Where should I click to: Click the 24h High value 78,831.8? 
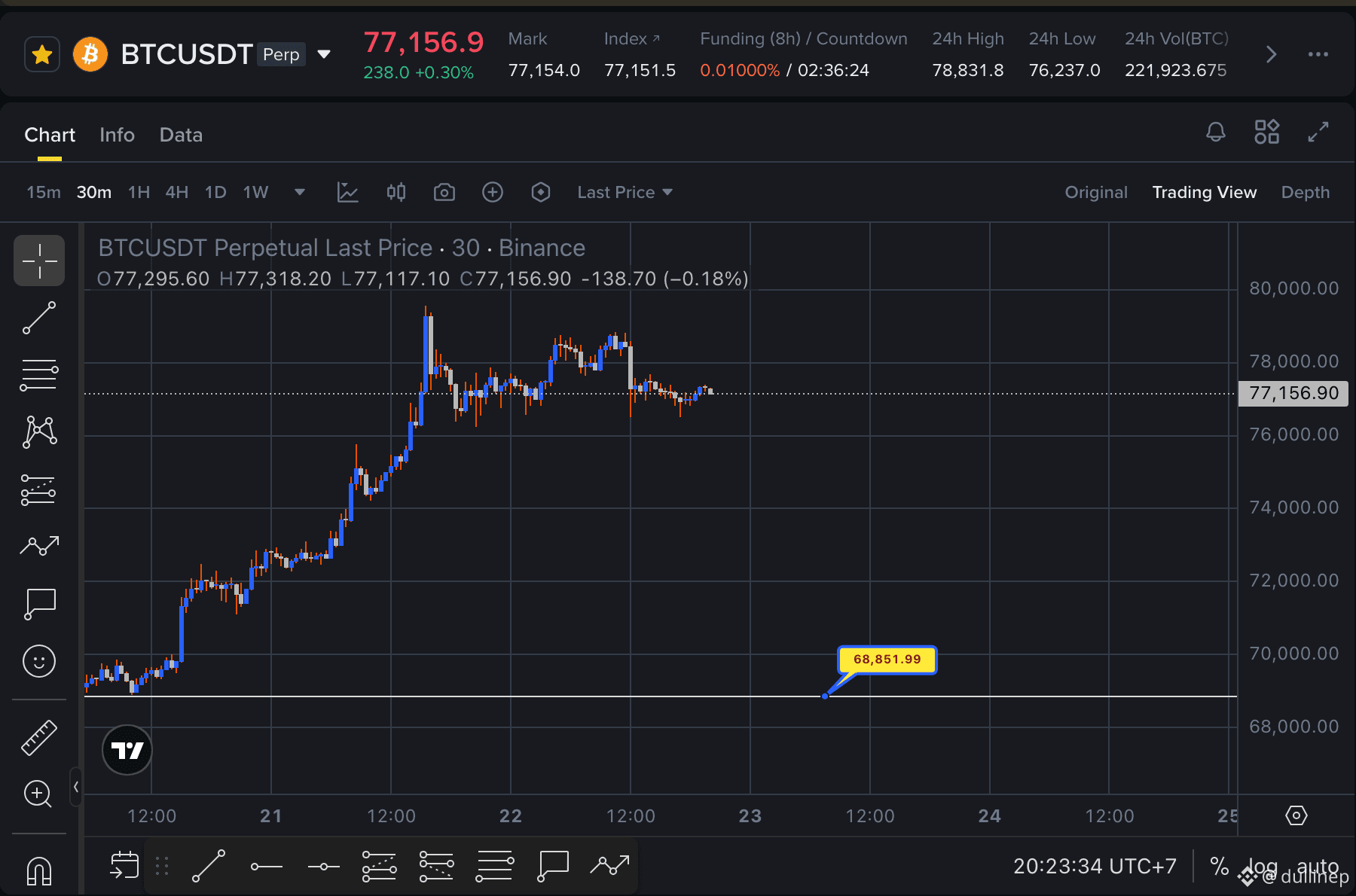(x=967, y=70)
